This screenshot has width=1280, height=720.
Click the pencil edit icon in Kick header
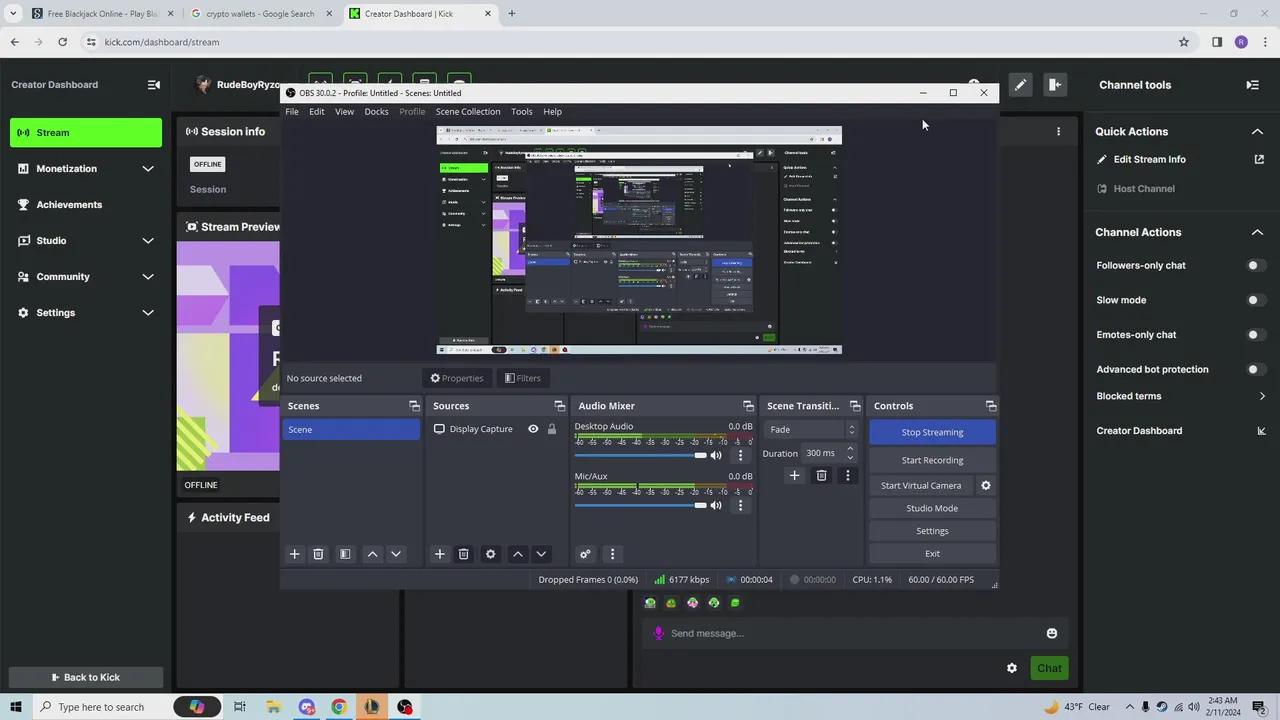1020,85
